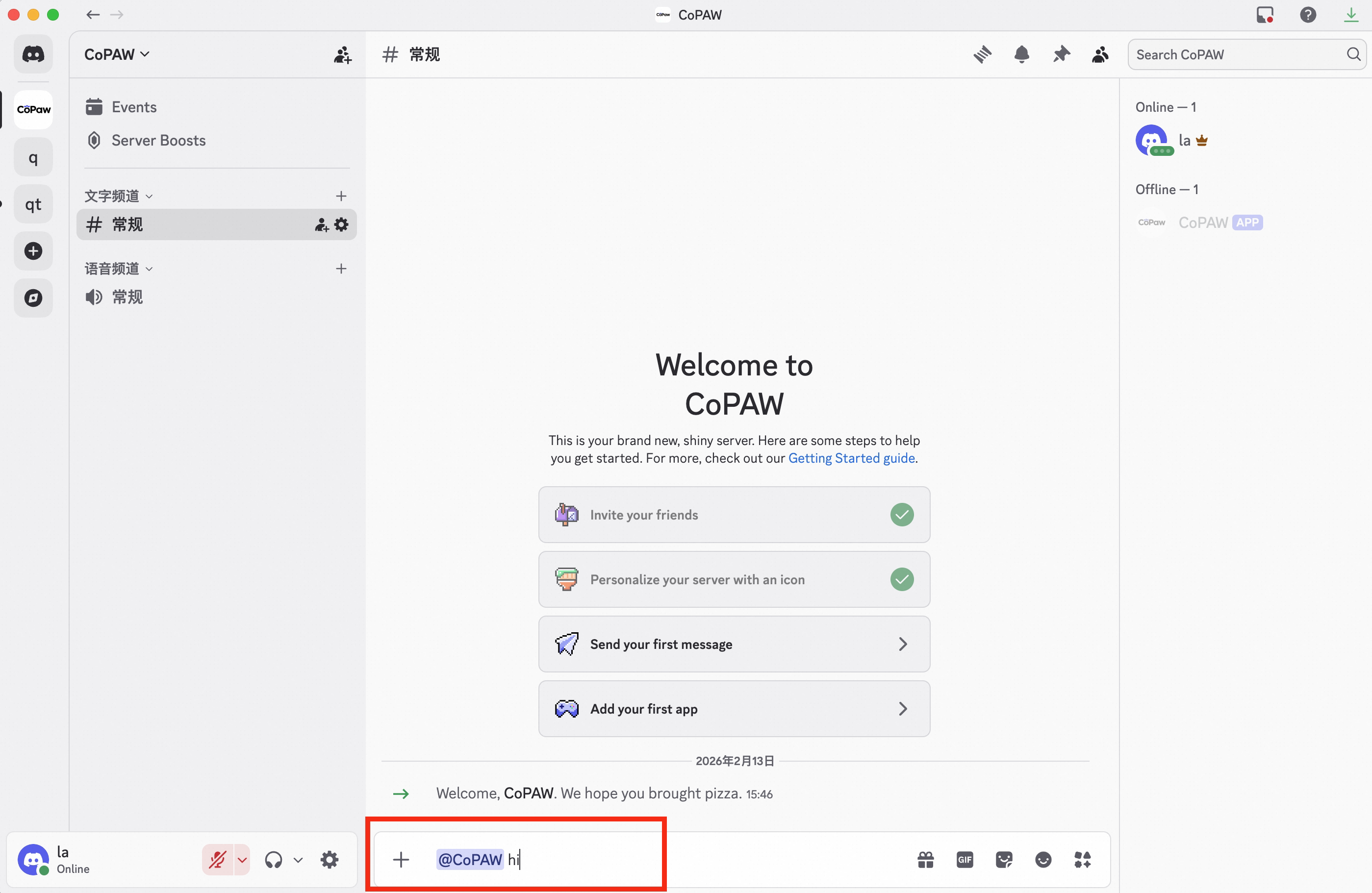Image resolution: width=1372 pixels, height=893 pixels.
Task: Toggle microphone mute button
Action: 217,860
